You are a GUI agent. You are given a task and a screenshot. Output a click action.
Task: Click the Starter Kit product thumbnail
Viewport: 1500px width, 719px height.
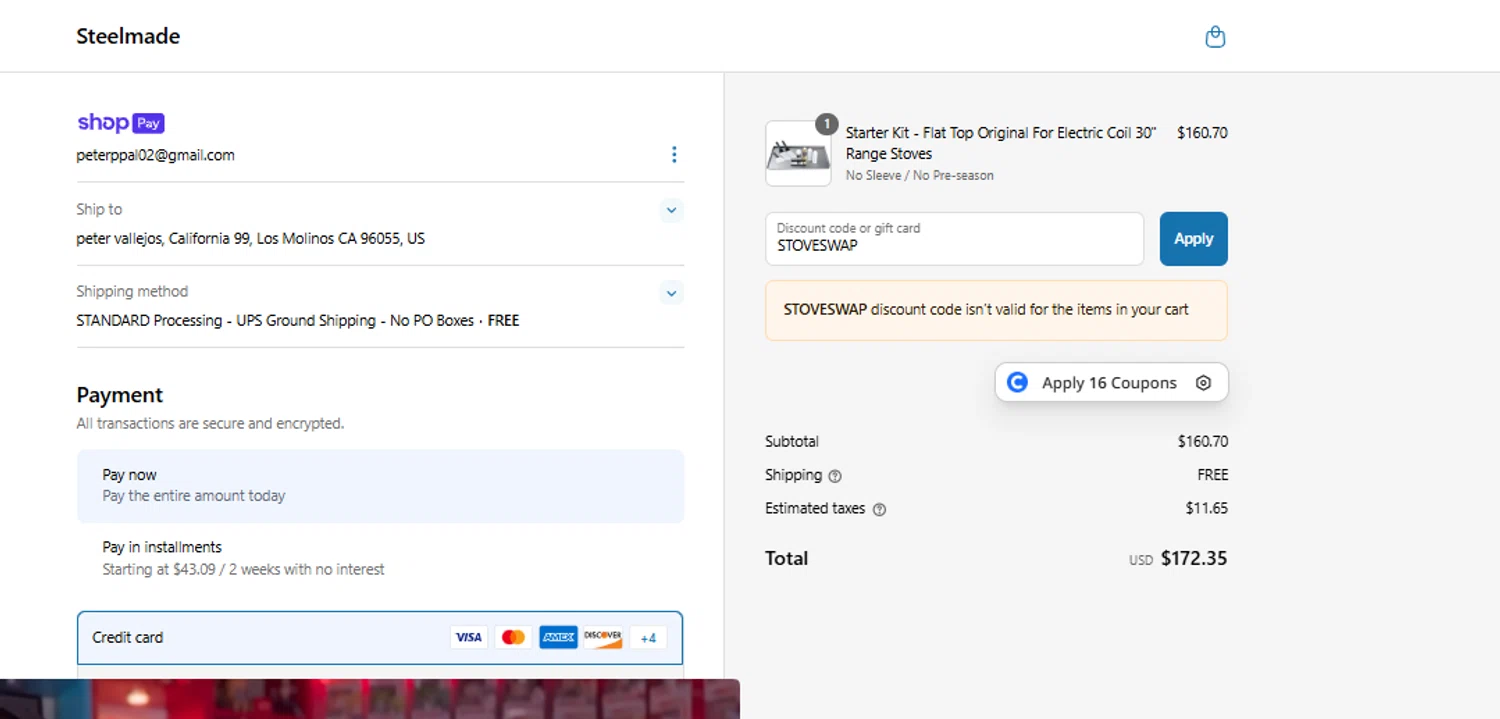click(x=798, y=154)
